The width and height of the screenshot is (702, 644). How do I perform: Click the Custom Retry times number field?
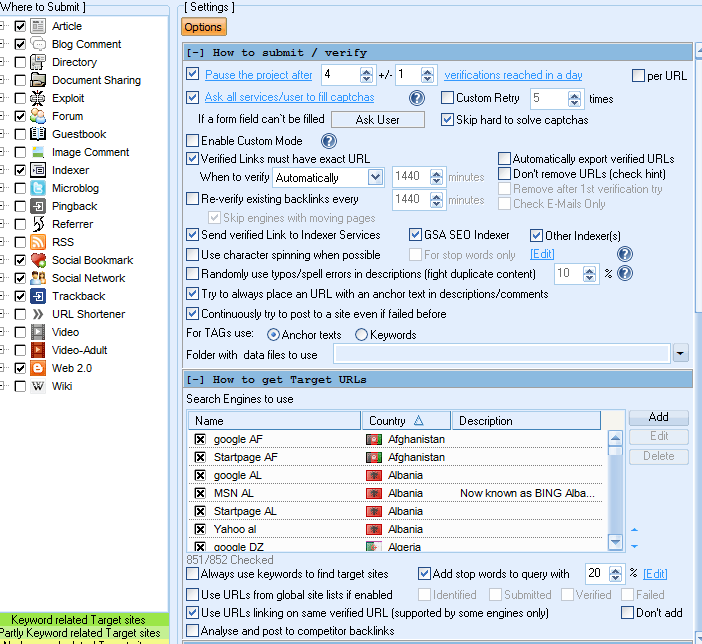[548, 98]
